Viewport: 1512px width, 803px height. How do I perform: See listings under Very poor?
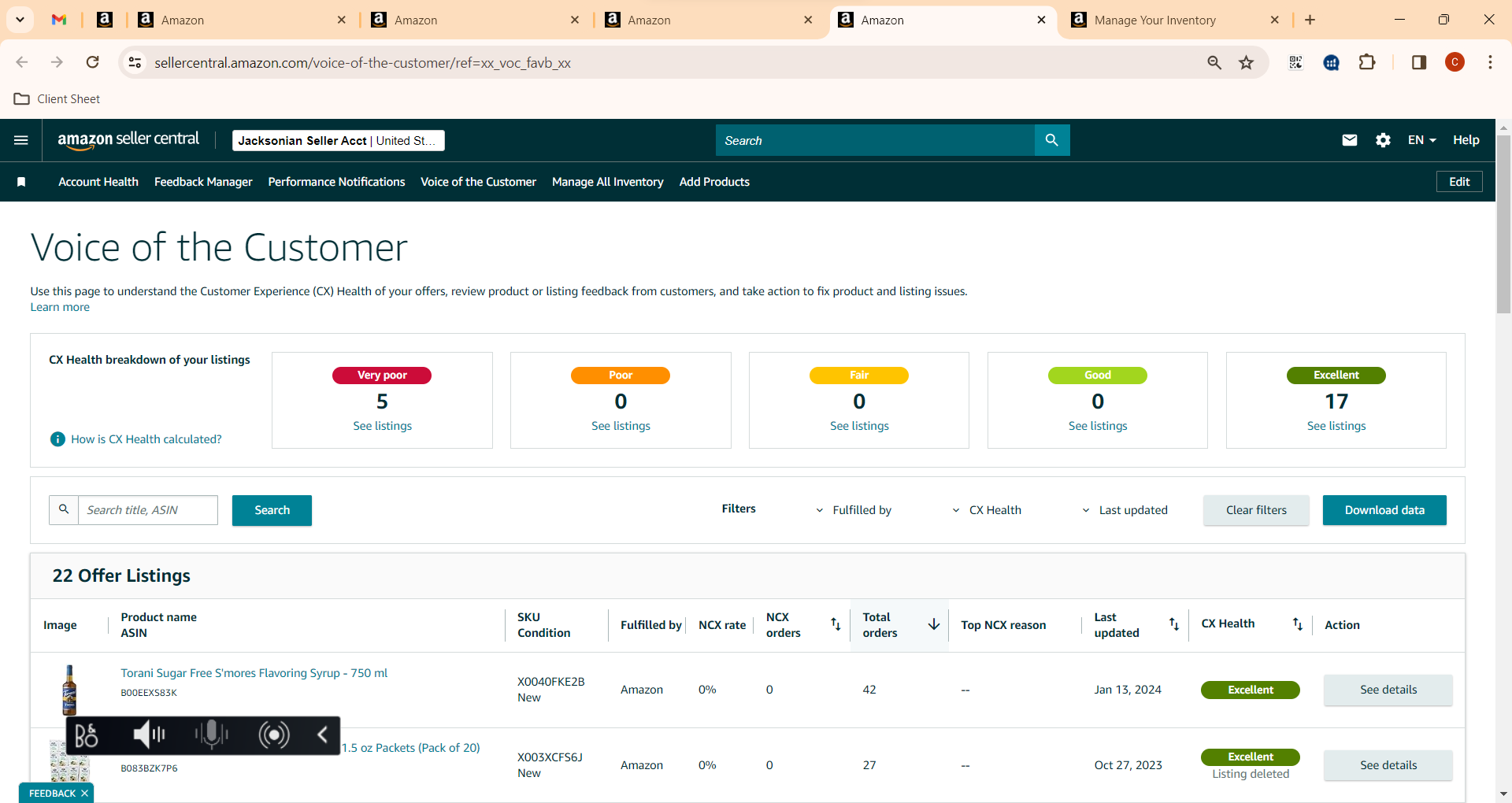coord(382,426)
